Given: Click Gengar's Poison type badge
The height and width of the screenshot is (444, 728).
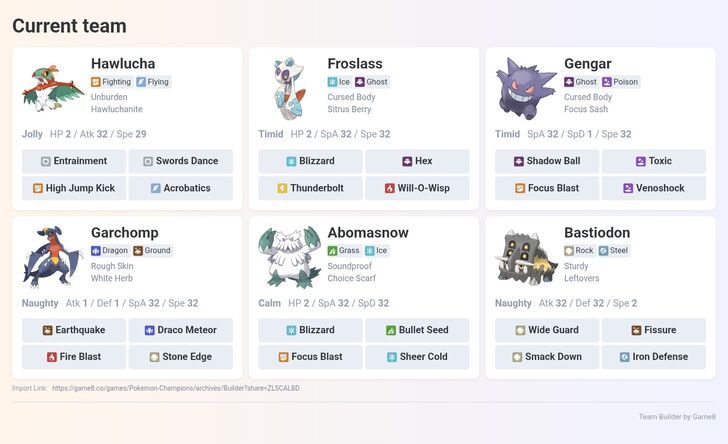Looking at the screenshot, I should [620, 82].
